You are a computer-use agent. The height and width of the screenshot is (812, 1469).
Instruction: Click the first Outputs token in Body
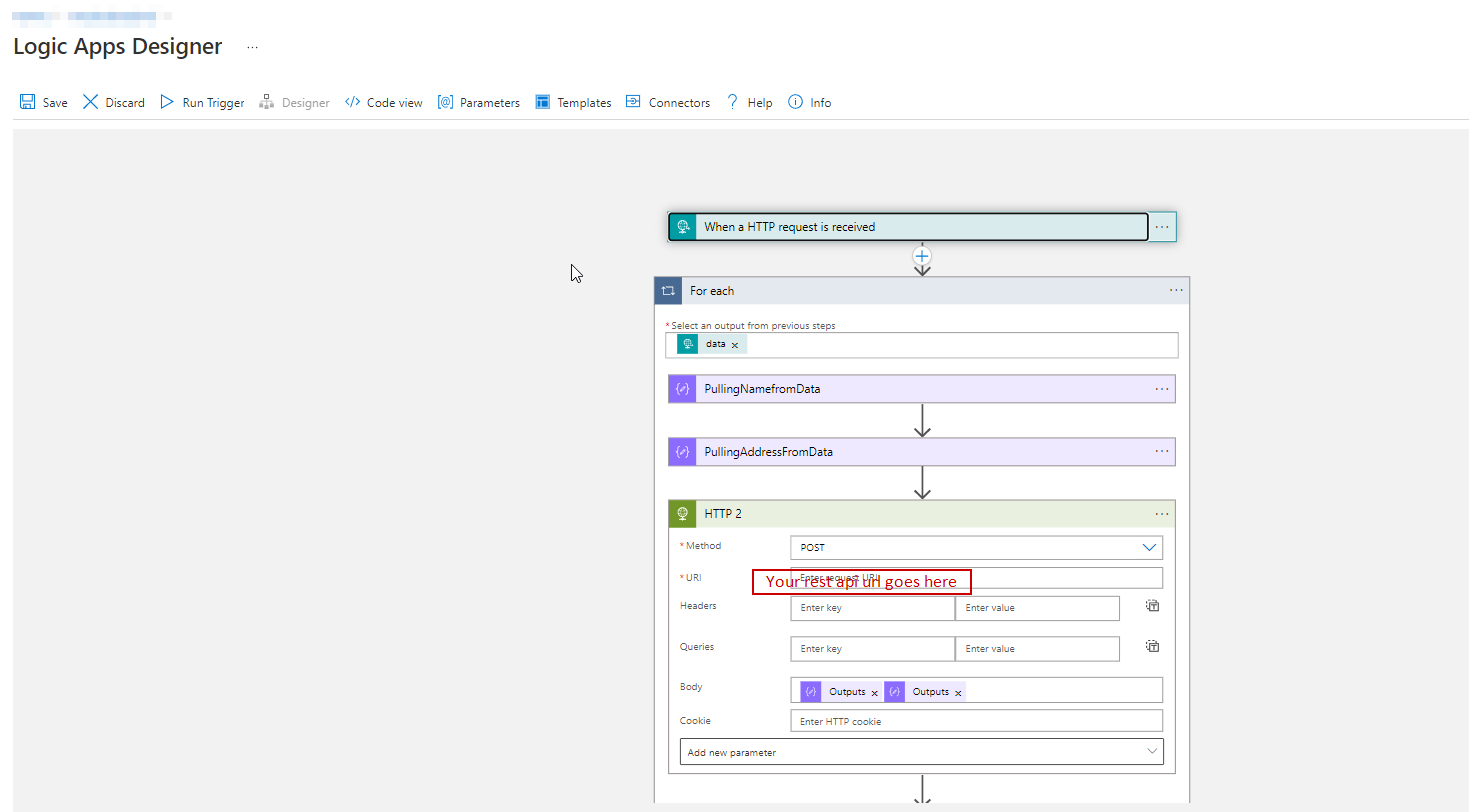(841, 692)
